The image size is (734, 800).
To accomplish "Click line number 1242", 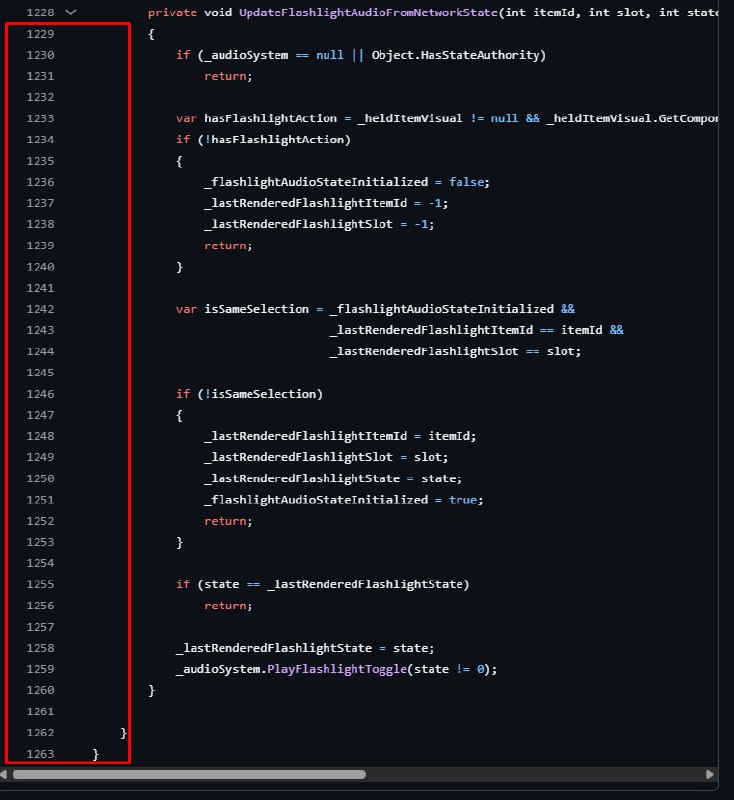I will pos(40,309).
